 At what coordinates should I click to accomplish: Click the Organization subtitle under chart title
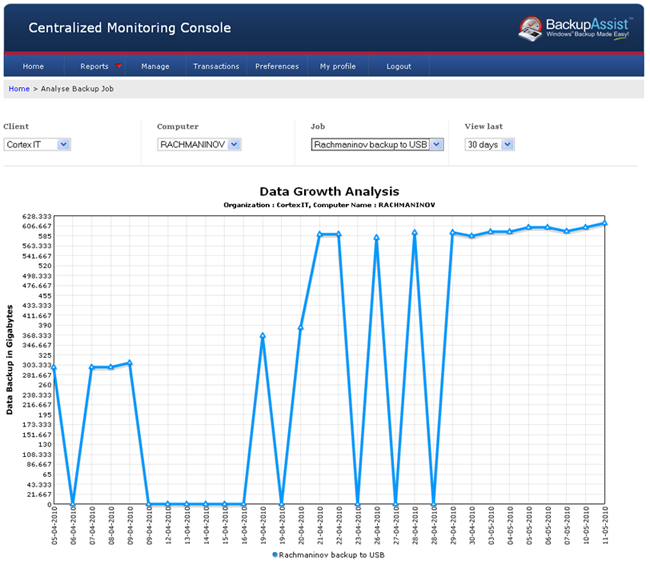[329, 205]
